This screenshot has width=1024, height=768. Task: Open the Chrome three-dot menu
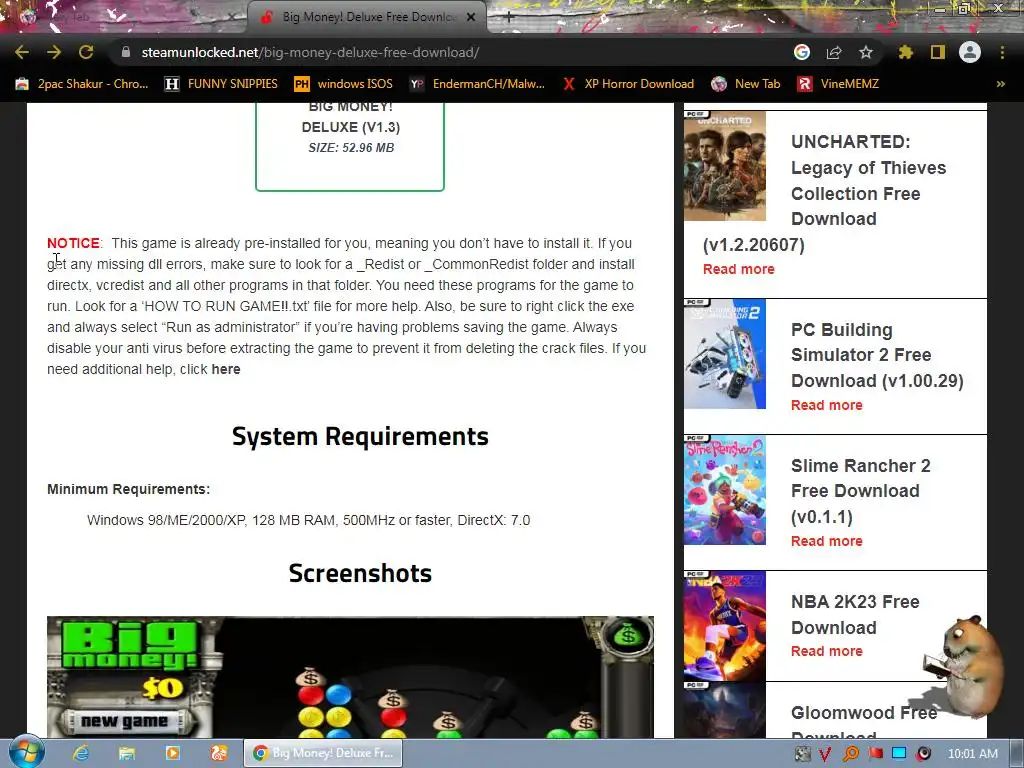(x=1002, y=52)
